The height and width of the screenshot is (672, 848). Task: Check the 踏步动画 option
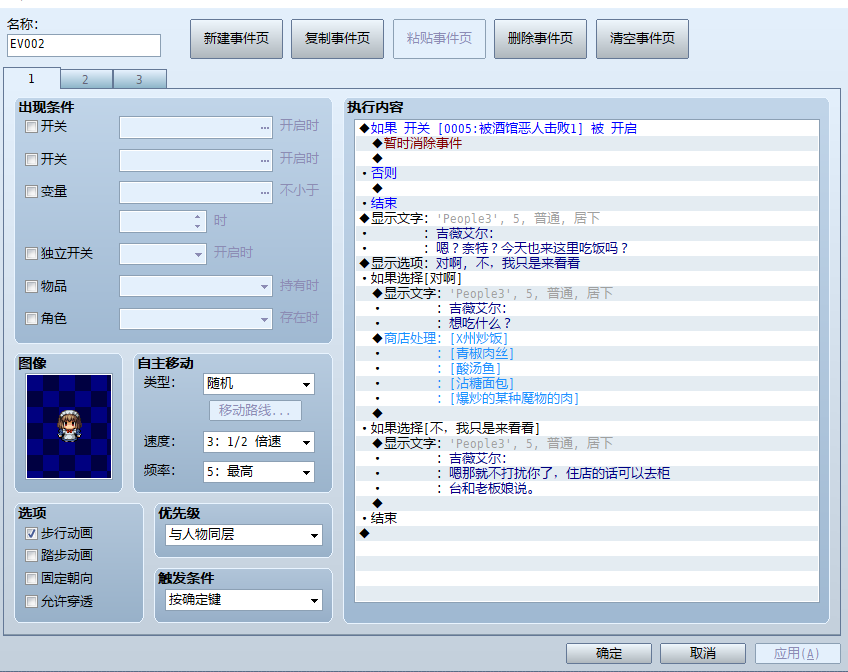click(x=31, y=556)
